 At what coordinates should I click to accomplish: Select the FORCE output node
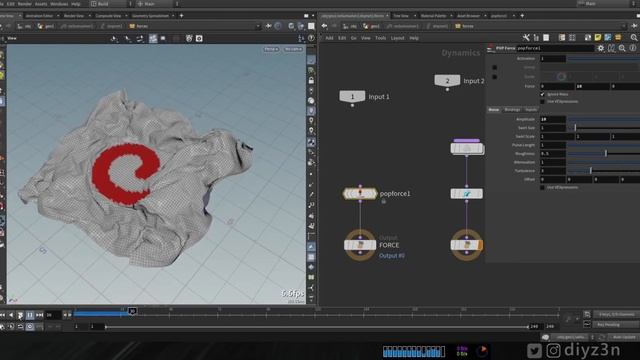[x=360, y=245]
